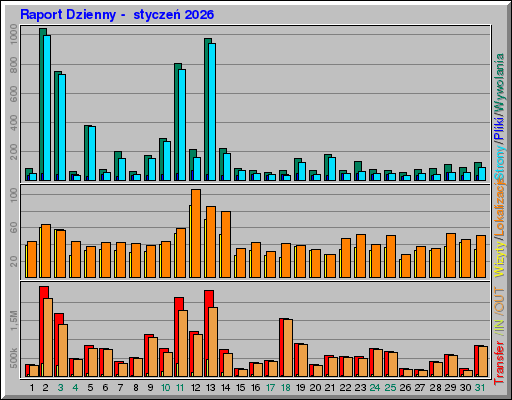This screenshot has width=512, height=400.
Task: Click the chart title 'Raport Dzienny - styczeń 2026'
Action: [x=117, y=15]
